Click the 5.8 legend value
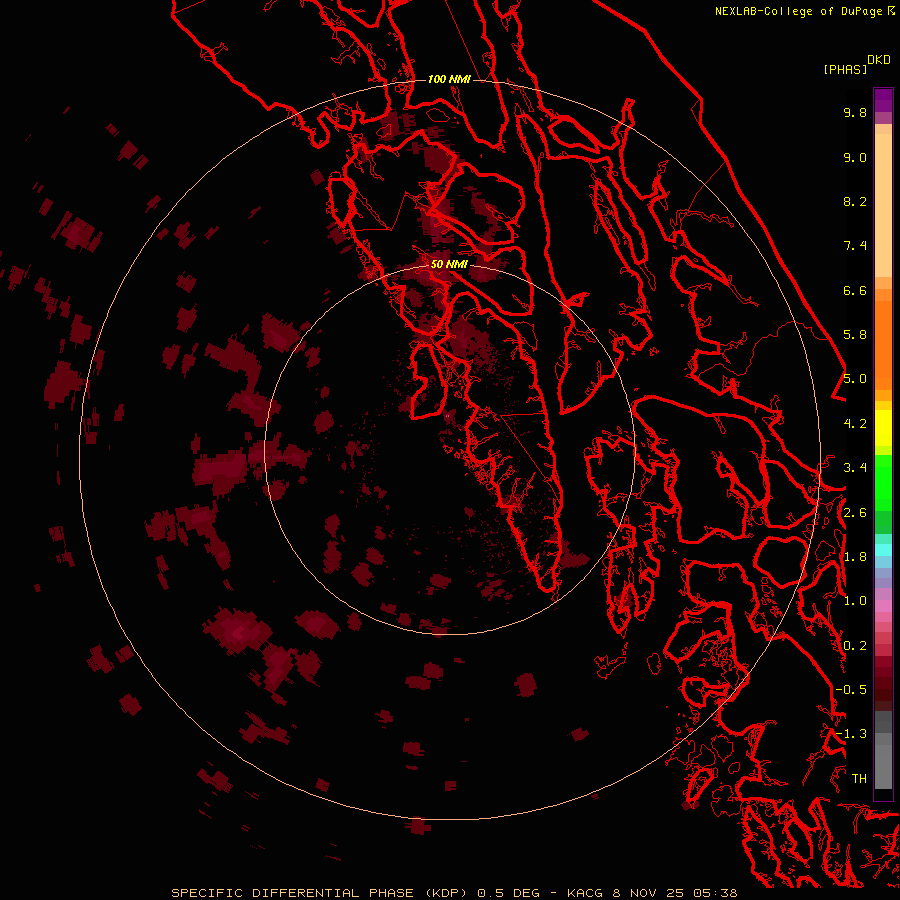 855,335
